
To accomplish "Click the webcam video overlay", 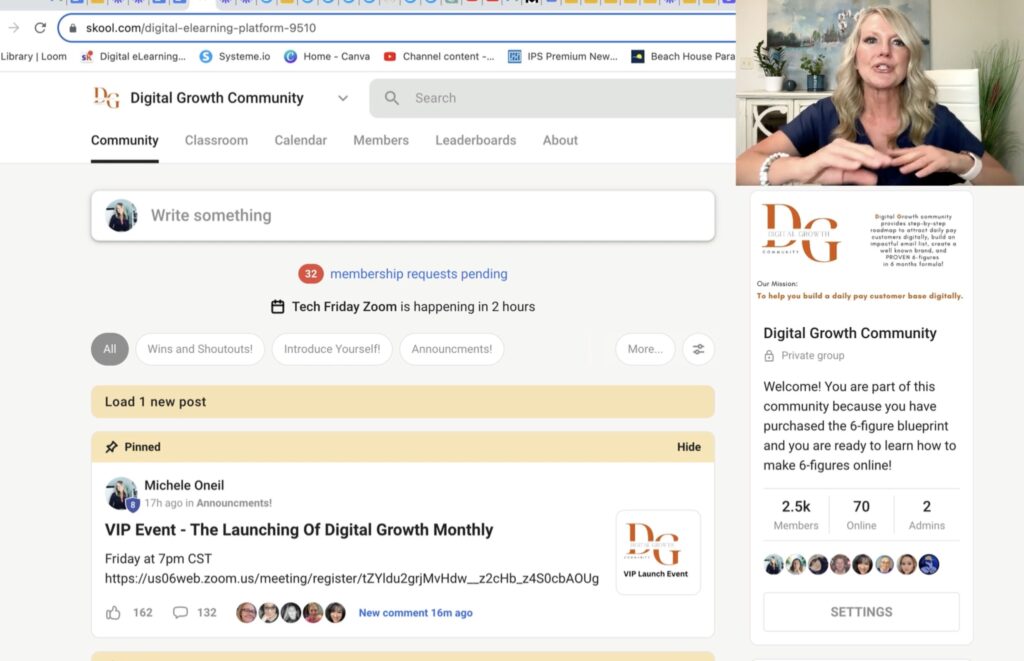I will pyautogui.click(x=880, y=92).
